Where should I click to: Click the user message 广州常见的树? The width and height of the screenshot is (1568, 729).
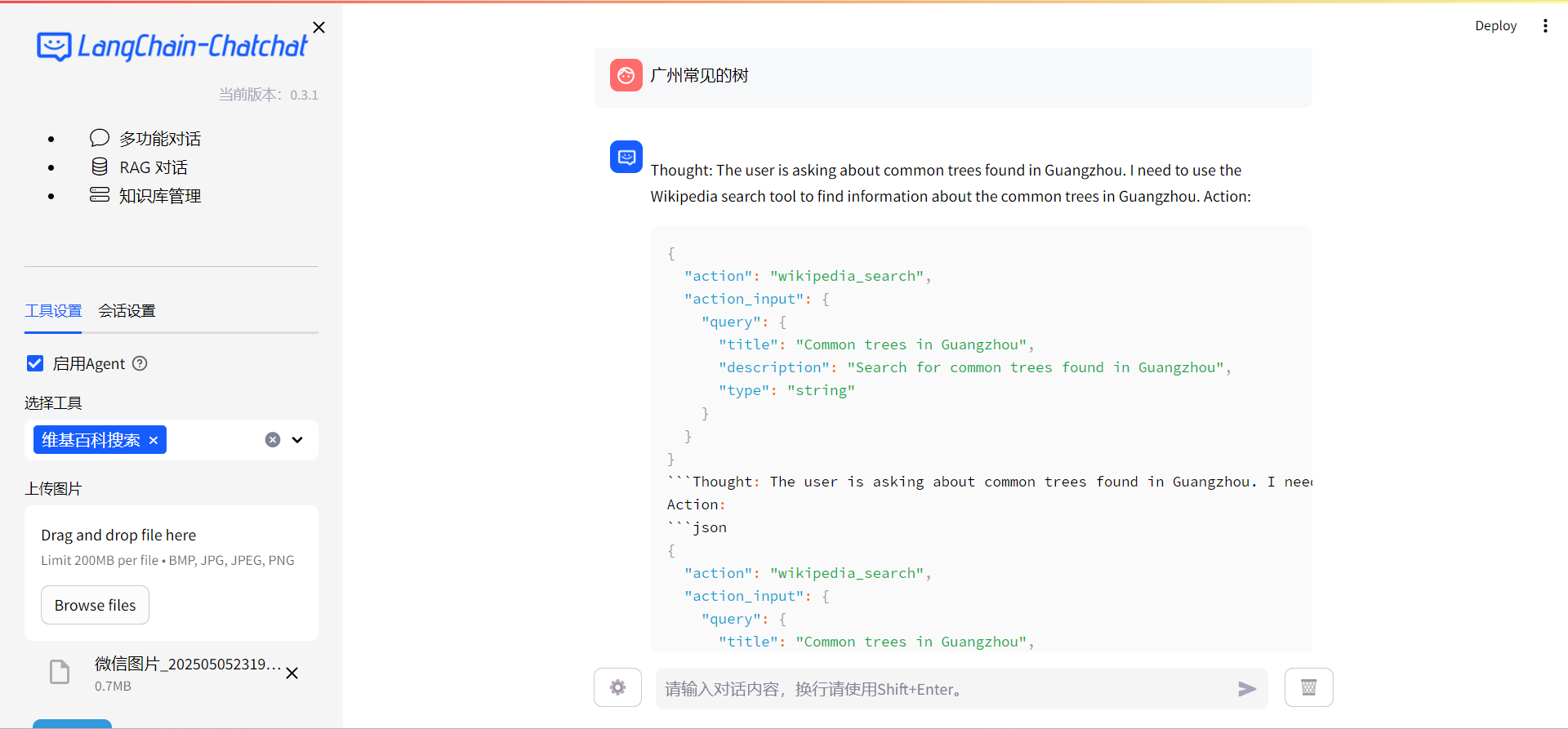[699, 76]
